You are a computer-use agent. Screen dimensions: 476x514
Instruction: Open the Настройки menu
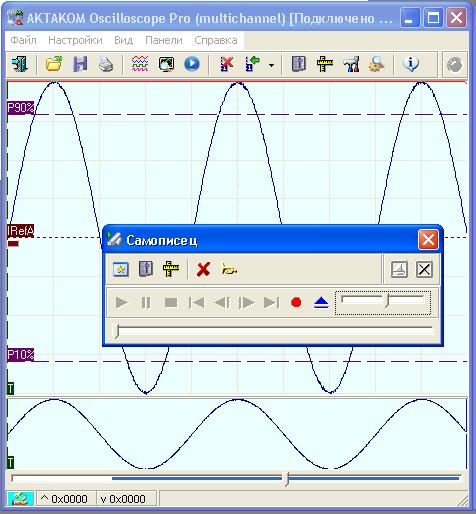pos(75,40)
